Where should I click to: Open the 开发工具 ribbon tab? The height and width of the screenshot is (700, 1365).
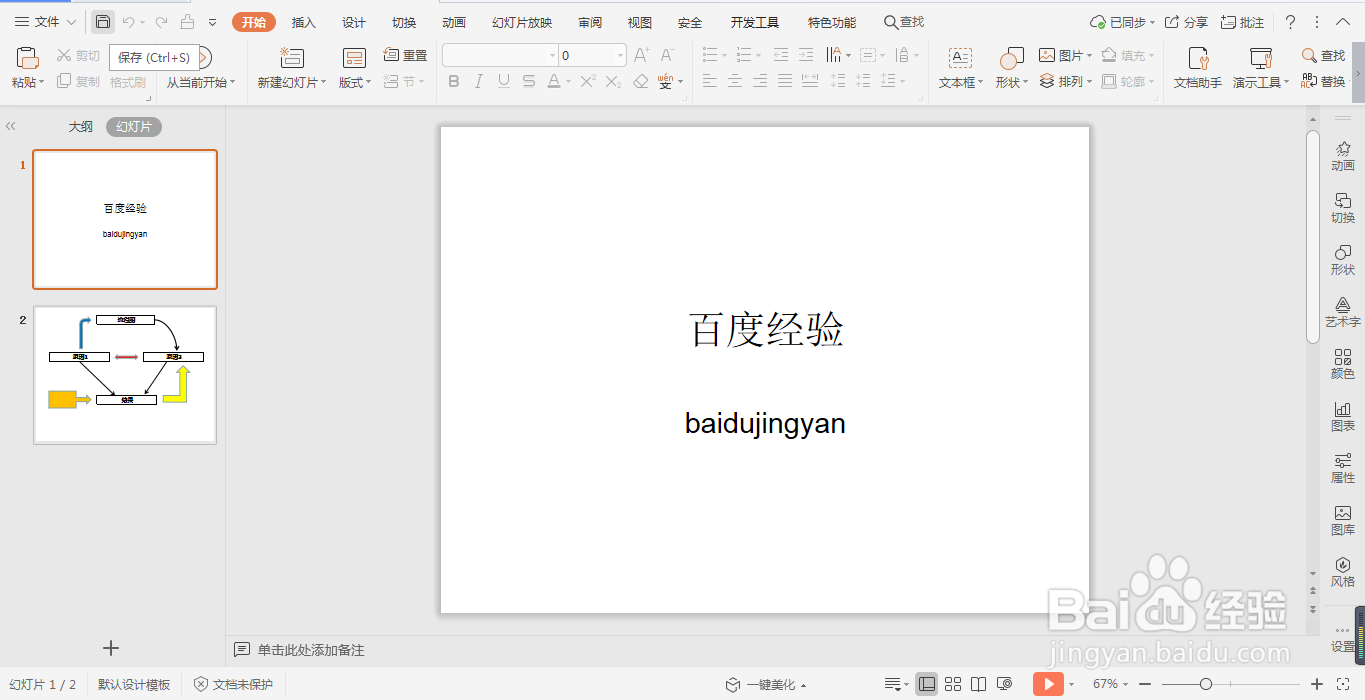[x=754, y=22]
